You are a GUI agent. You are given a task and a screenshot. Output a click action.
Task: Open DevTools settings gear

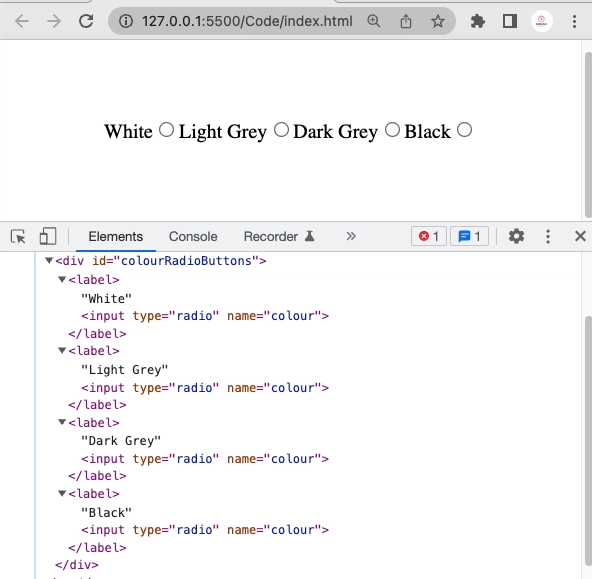click(x=516, y=236)
